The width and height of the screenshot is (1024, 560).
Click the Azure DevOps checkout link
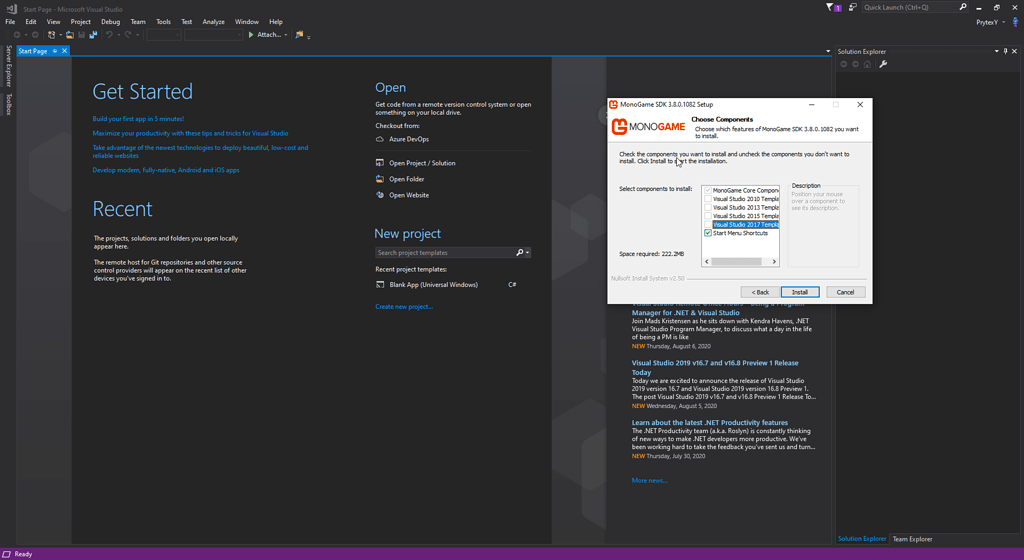click(x=409, y=139)
